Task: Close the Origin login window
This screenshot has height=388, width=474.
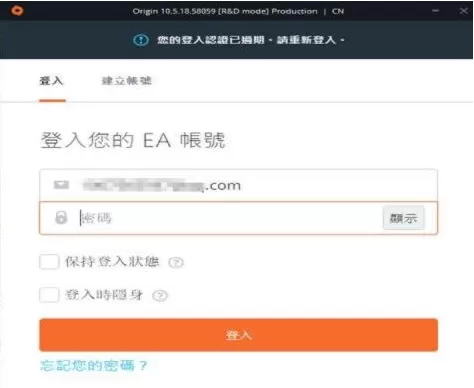Action: pos(463,11)
